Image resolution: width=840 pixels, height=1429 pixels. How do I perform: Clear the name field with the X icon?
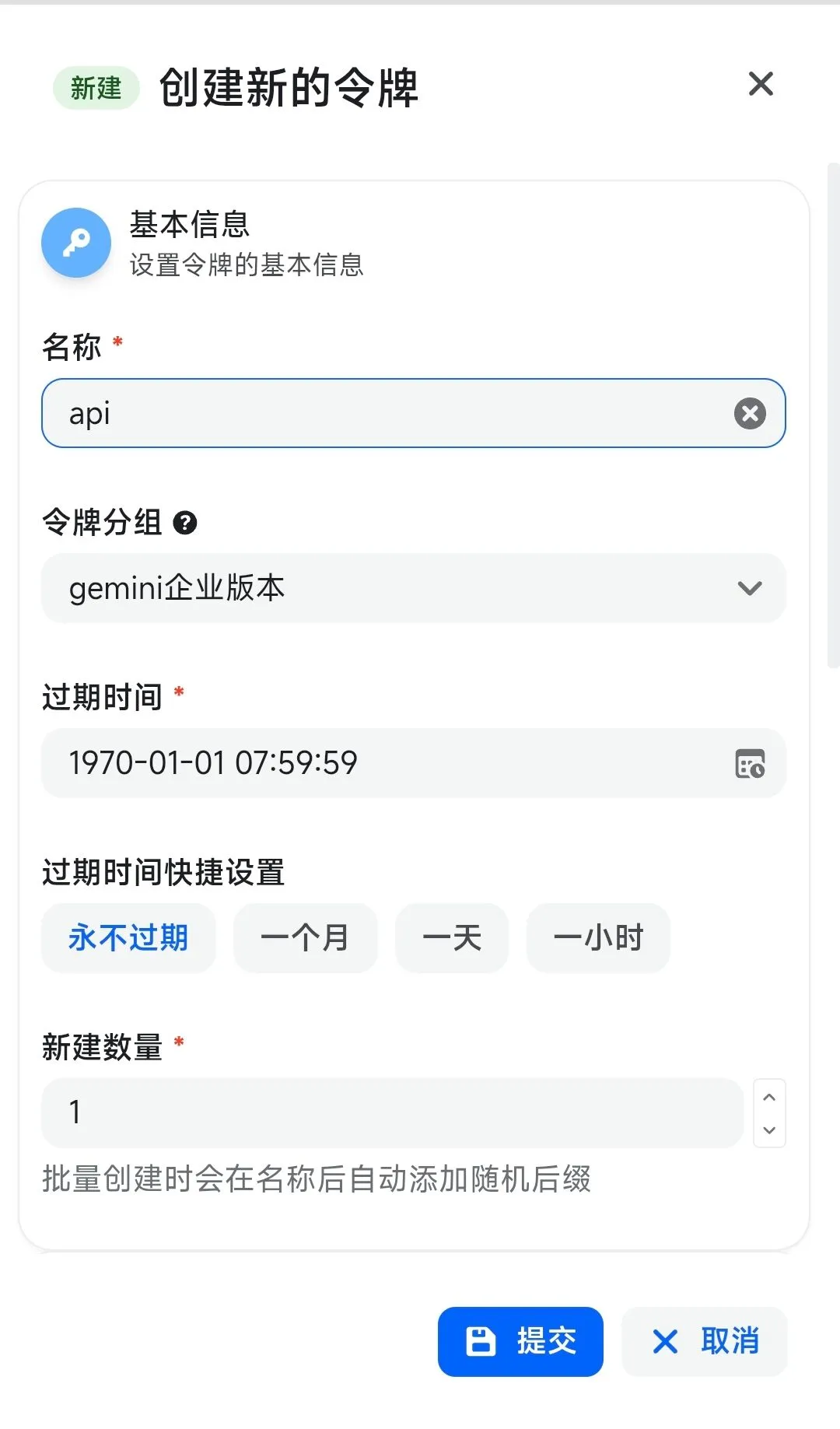[749, 413]
